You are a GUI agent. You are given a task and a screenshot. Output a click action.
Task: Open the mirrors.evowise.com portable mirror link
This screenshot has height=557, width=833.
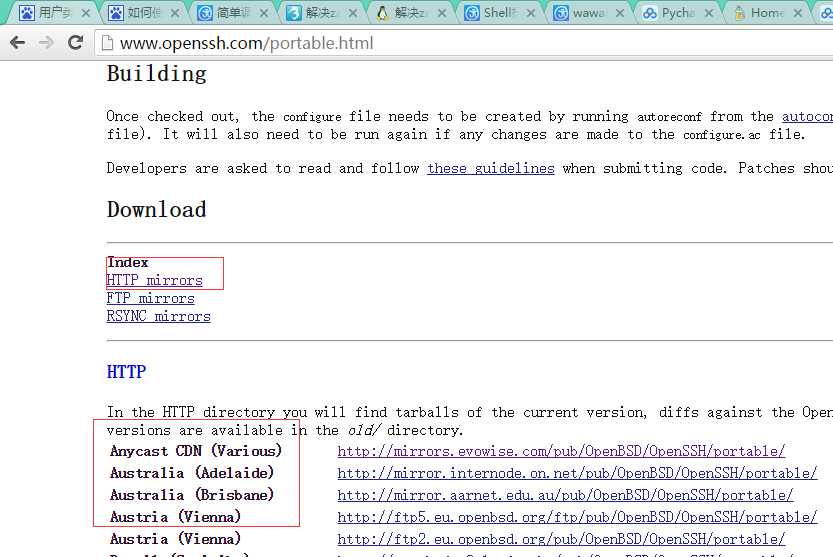(561, 451)
